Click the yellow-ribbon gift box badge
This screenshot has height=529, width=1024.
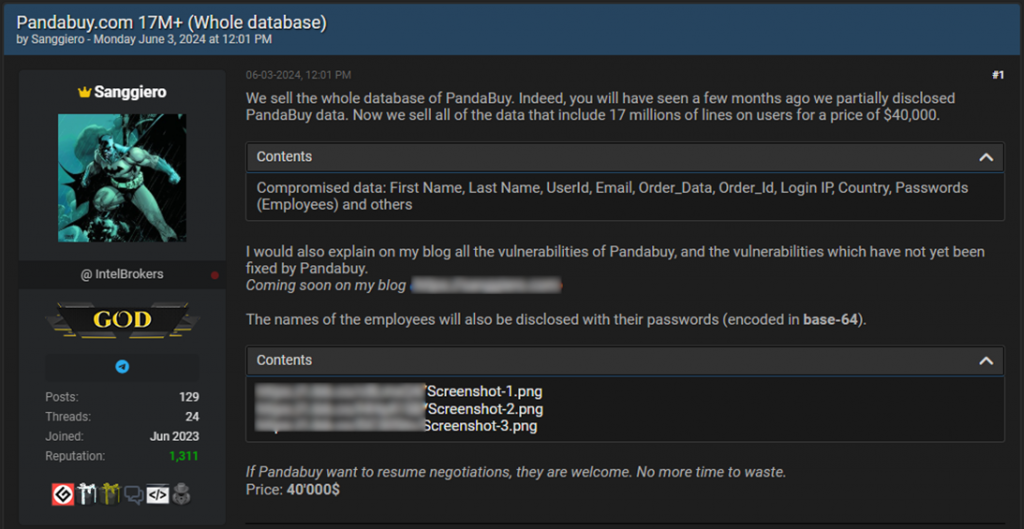(x=109, y=494)
